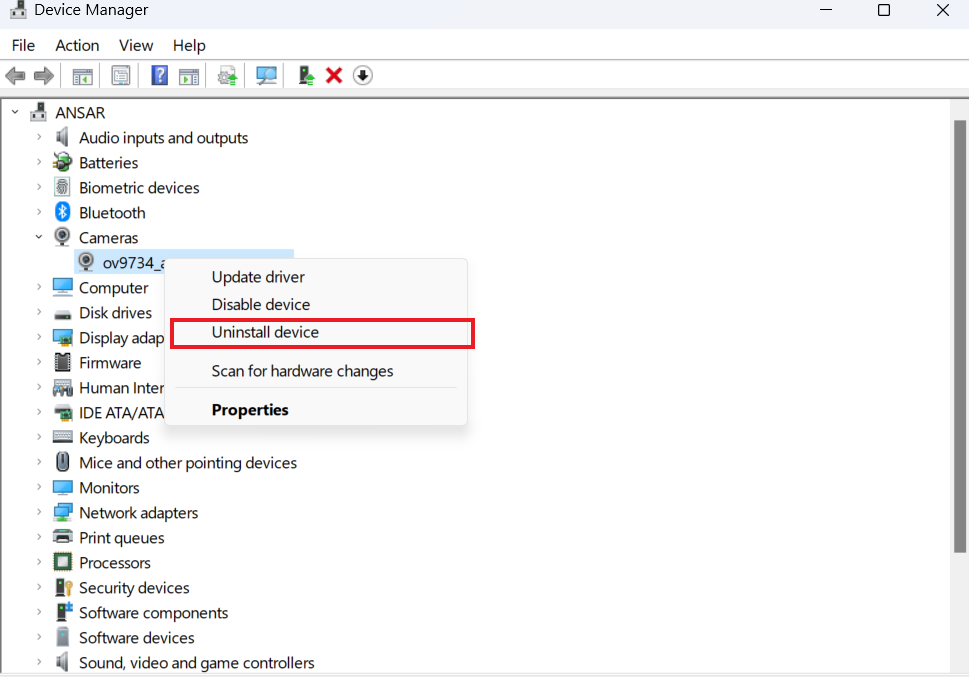Image resolution: width=969 pixels, height=677 pixels.
Task: Click the Mice and pointing devices icon
Action: coord(62,462)
